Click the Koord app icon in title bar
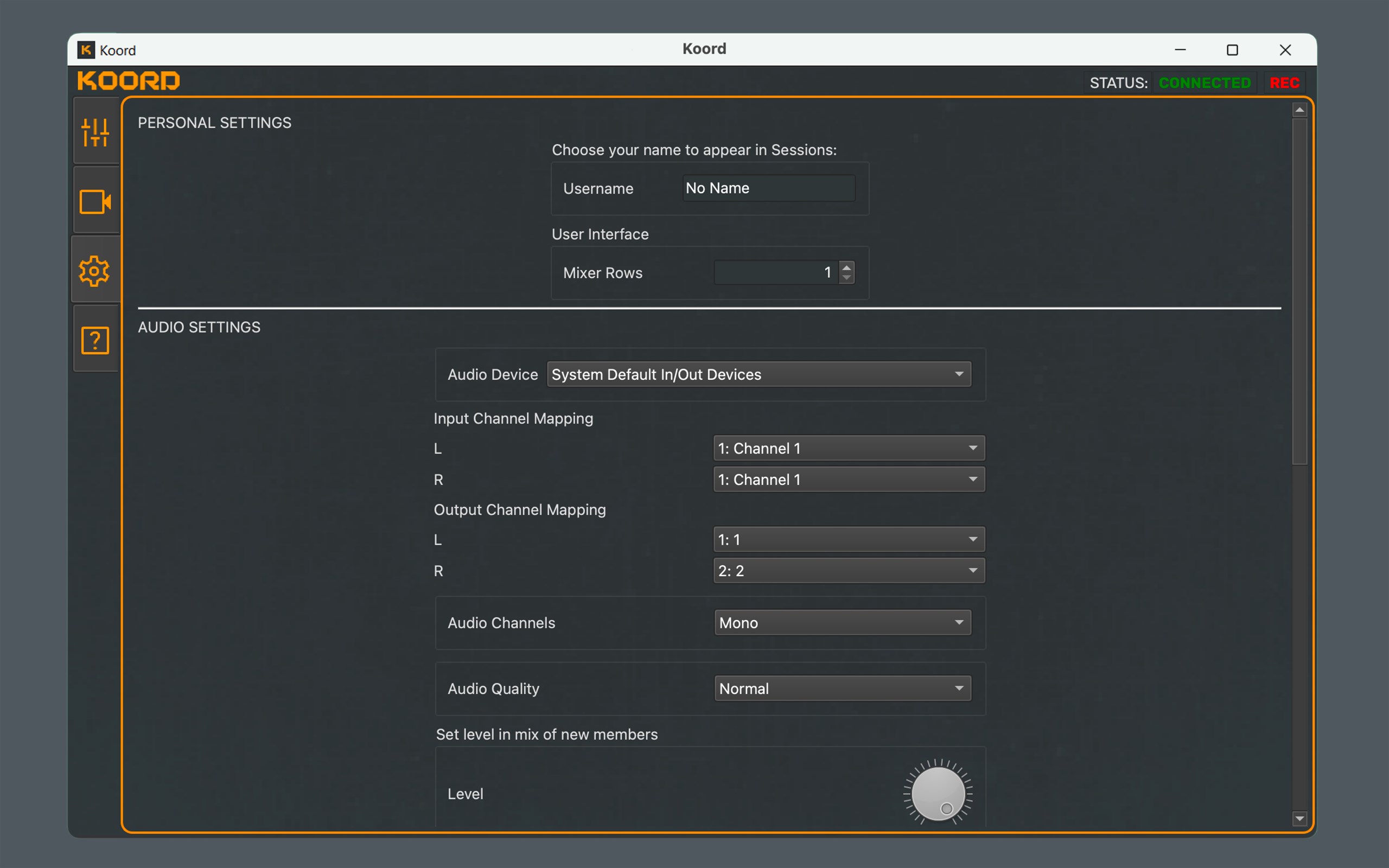Image resolution: width=1389 pixels, height=868 pixels. 86,50
